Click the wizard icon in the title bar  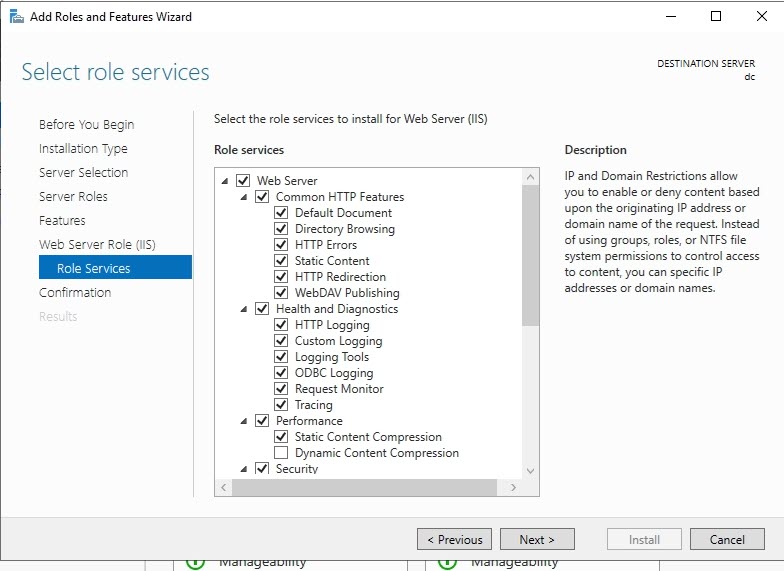click(16, 16)
